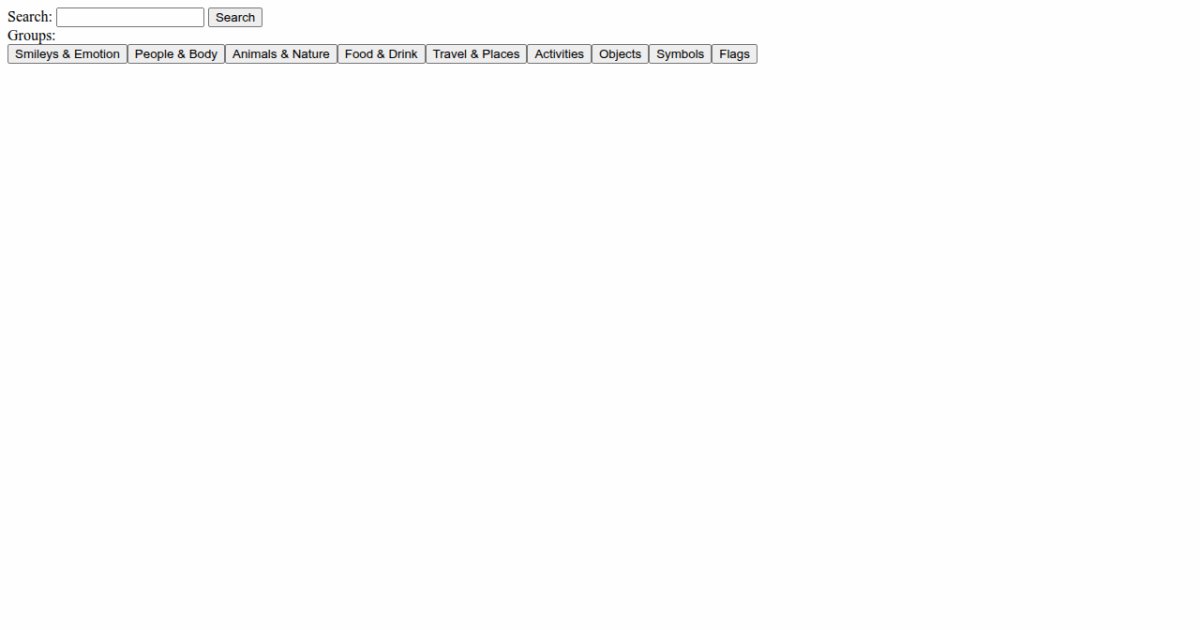The height and width of the screenshot is (630, 1200).
Task: Select the Symbols group
Action: point(680,54)
